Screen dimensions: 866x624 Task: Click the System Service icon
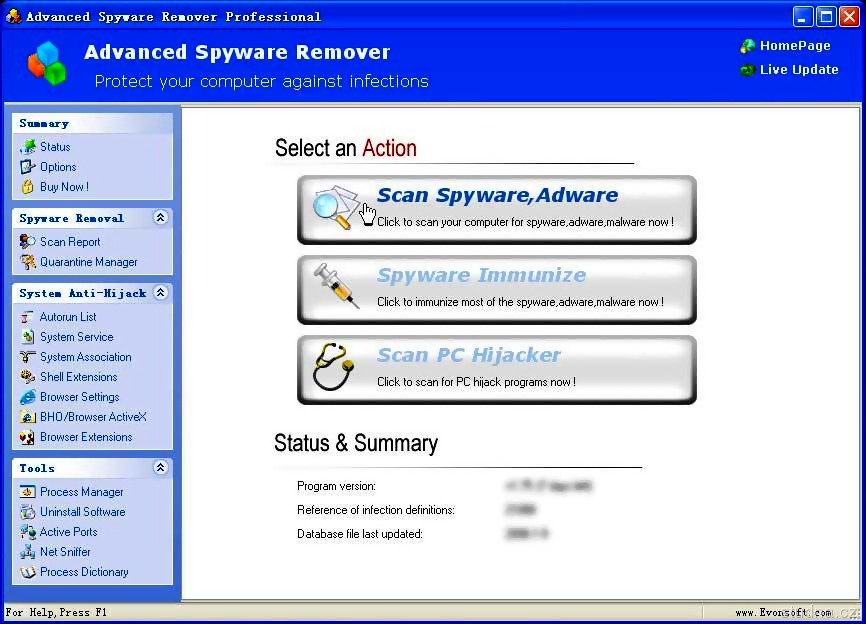(28, 337)
